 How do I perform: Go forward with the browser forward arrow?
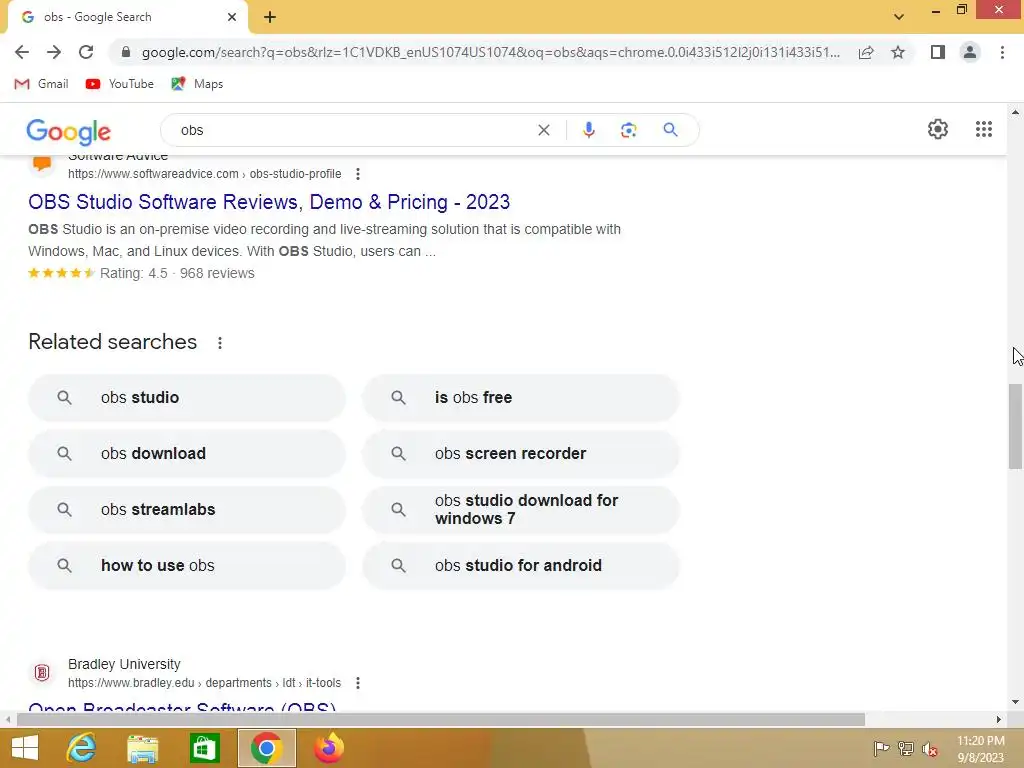pyautogui.click(x=54, y=52)
